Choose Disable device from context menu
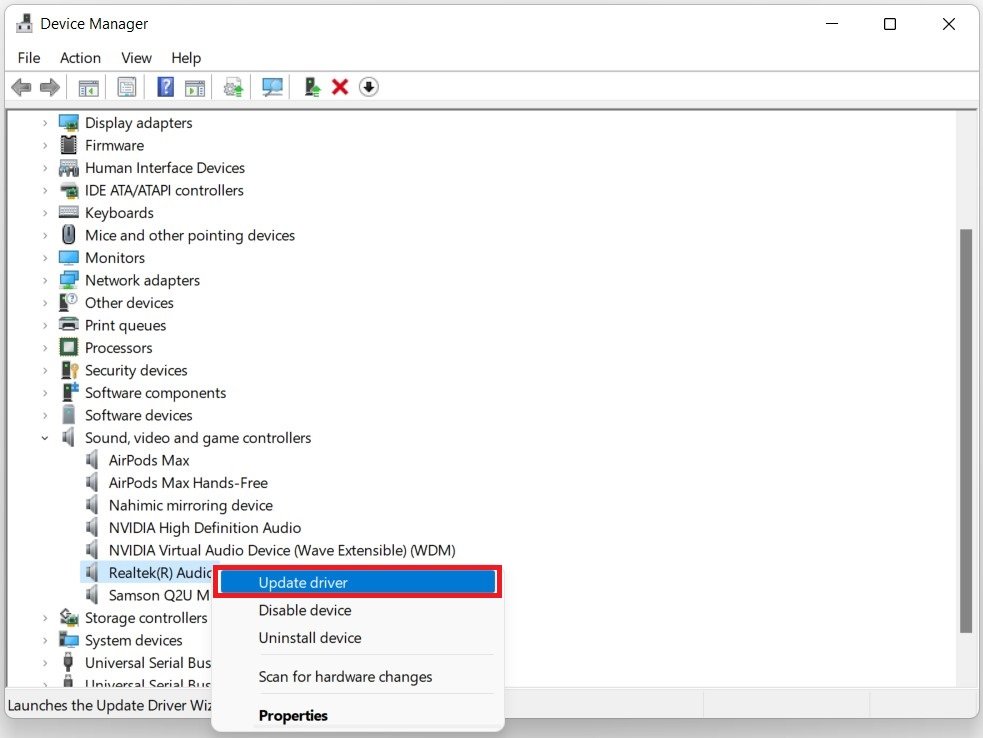The width and height of the screenshot is (983, 738). point(304,610)
